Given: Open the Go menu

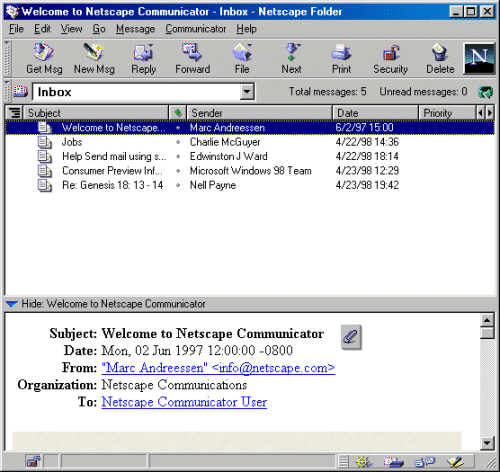Looking at the screenshot, I should click(99, 29).
